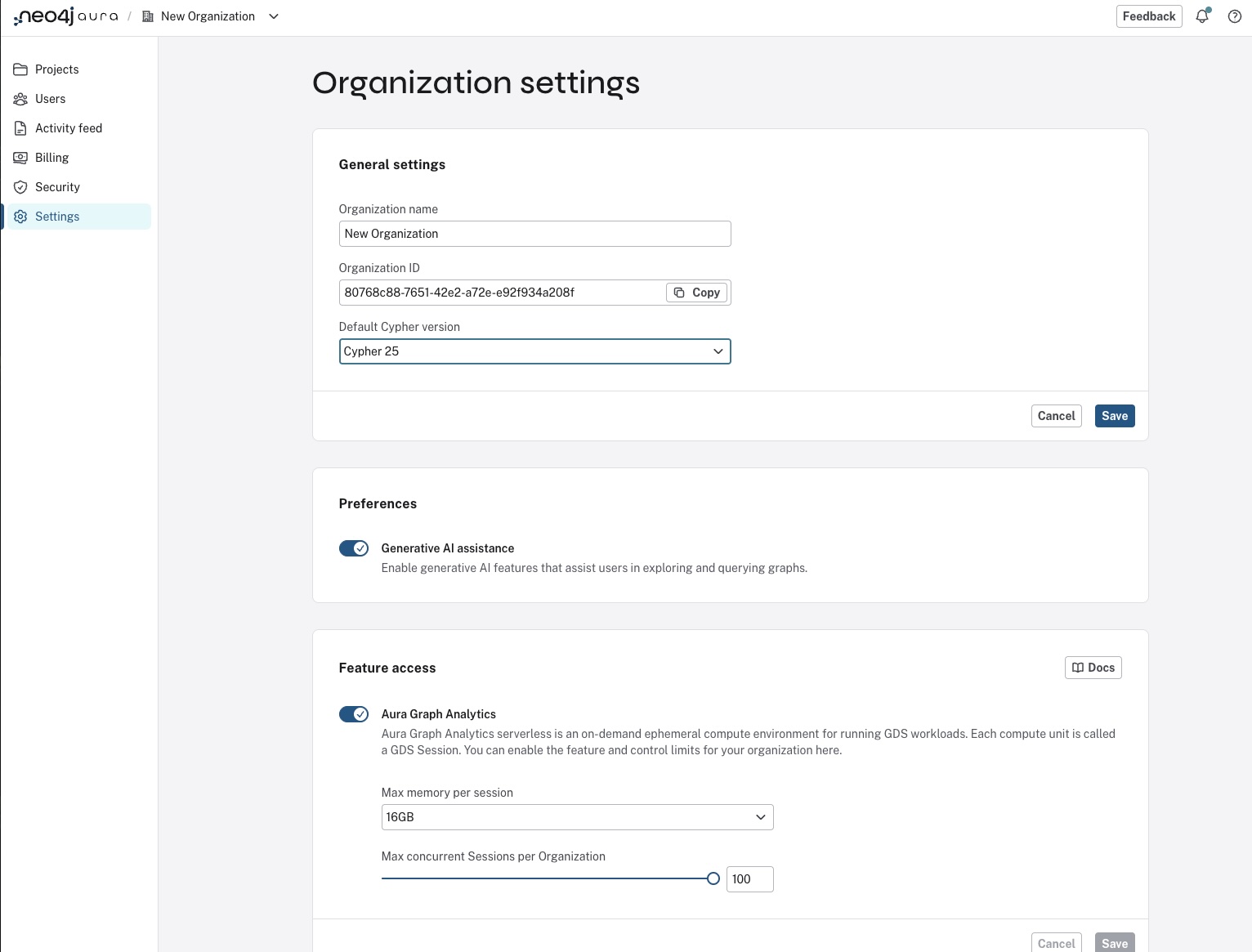Open the Activity feed from the sidebar

click(20, 128)
